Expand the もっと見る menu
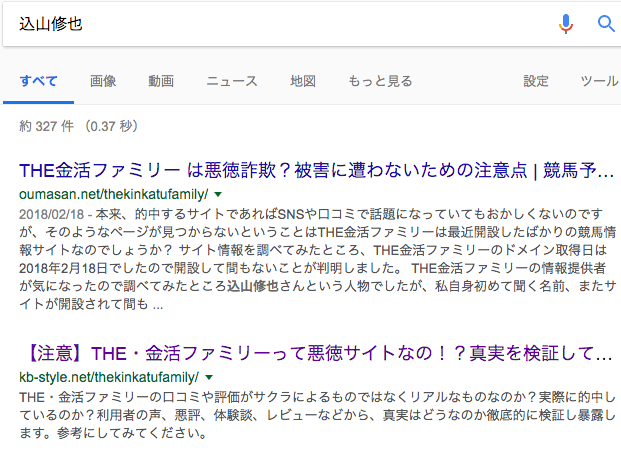The image size is (621, 450). [380, 81]
